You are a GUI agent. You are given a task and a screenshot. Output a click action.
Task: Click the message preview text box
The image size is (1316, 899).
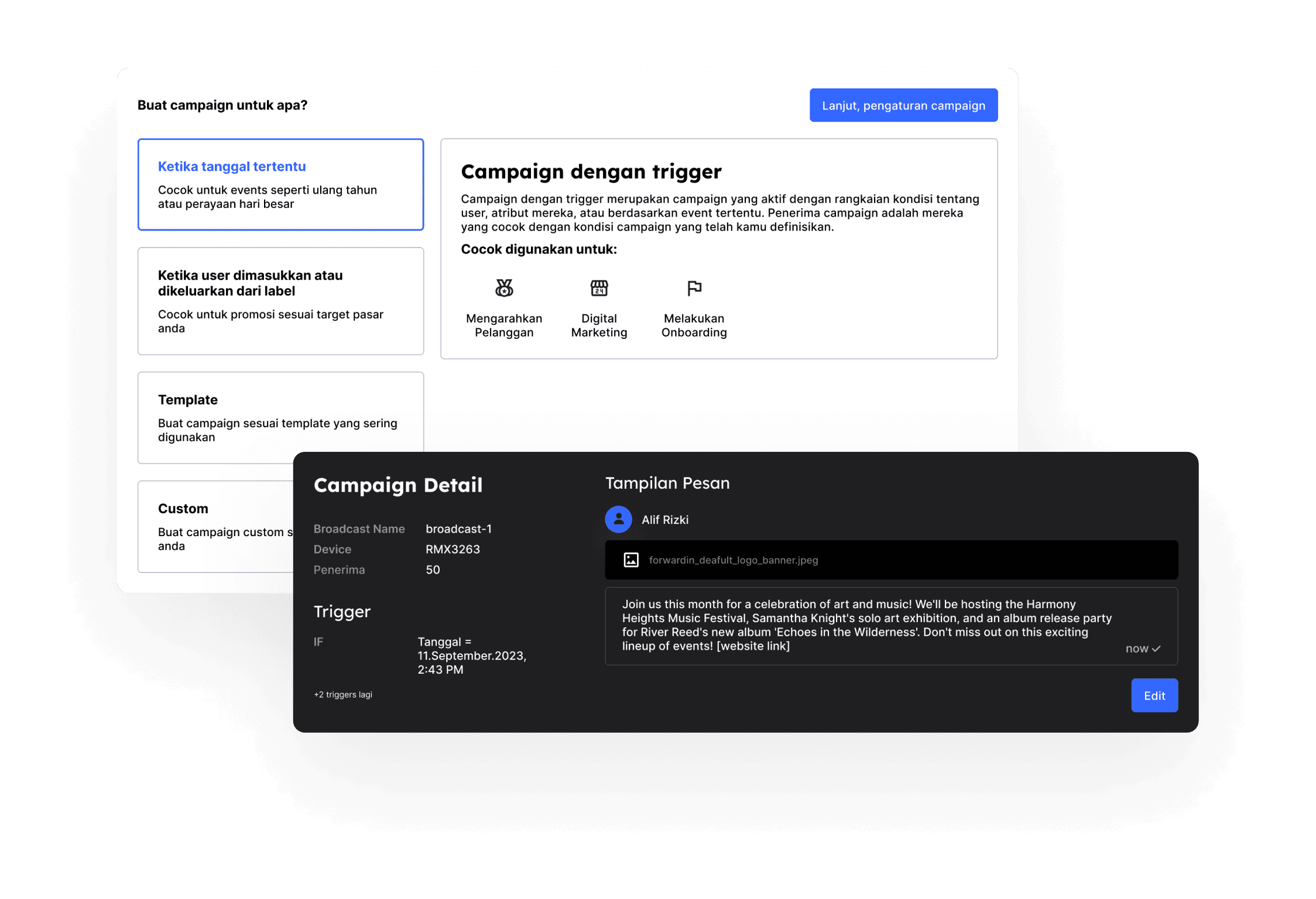point(866,625)
